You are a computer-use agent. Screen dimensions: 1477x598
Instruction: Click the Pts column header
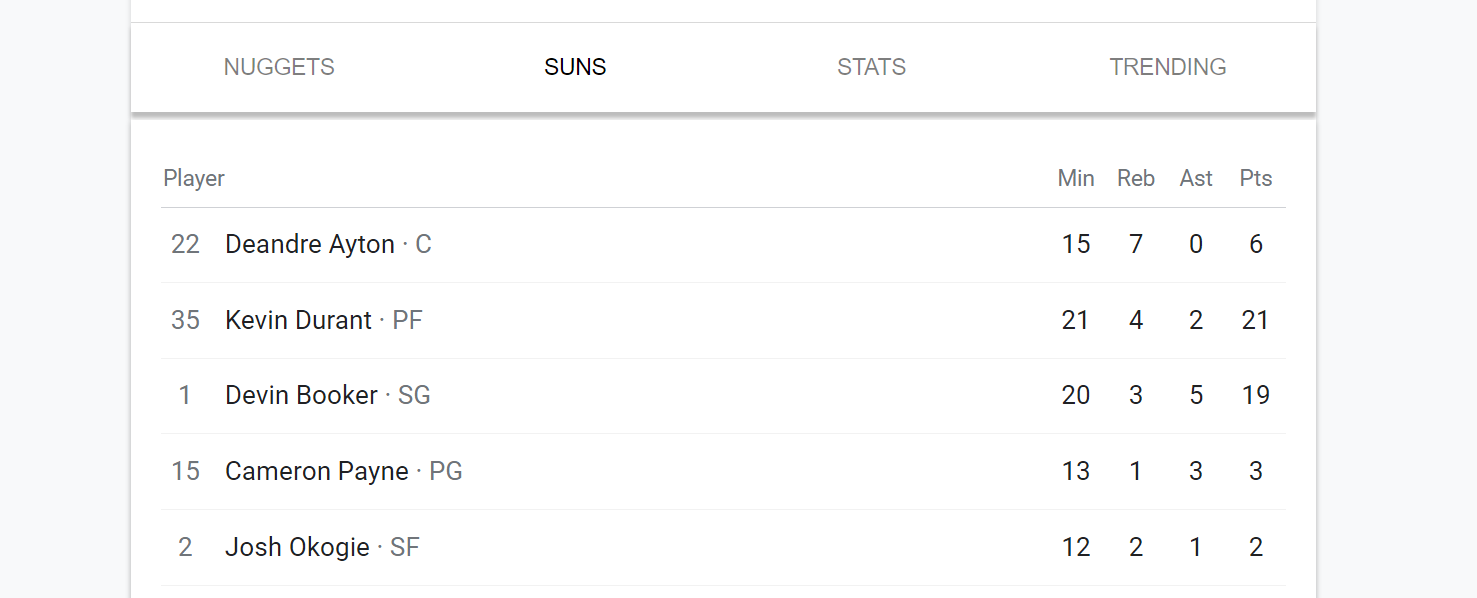[x=1256, y=178]
